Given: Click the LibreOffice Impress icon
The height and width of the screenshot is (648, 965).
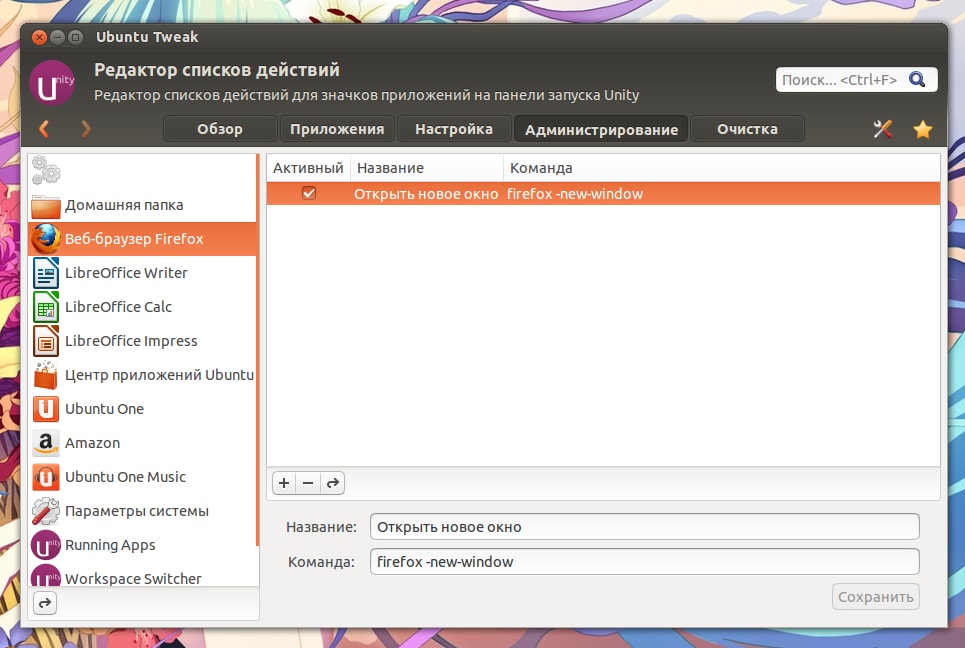Looking at the screenshot, I should point(46,341).
